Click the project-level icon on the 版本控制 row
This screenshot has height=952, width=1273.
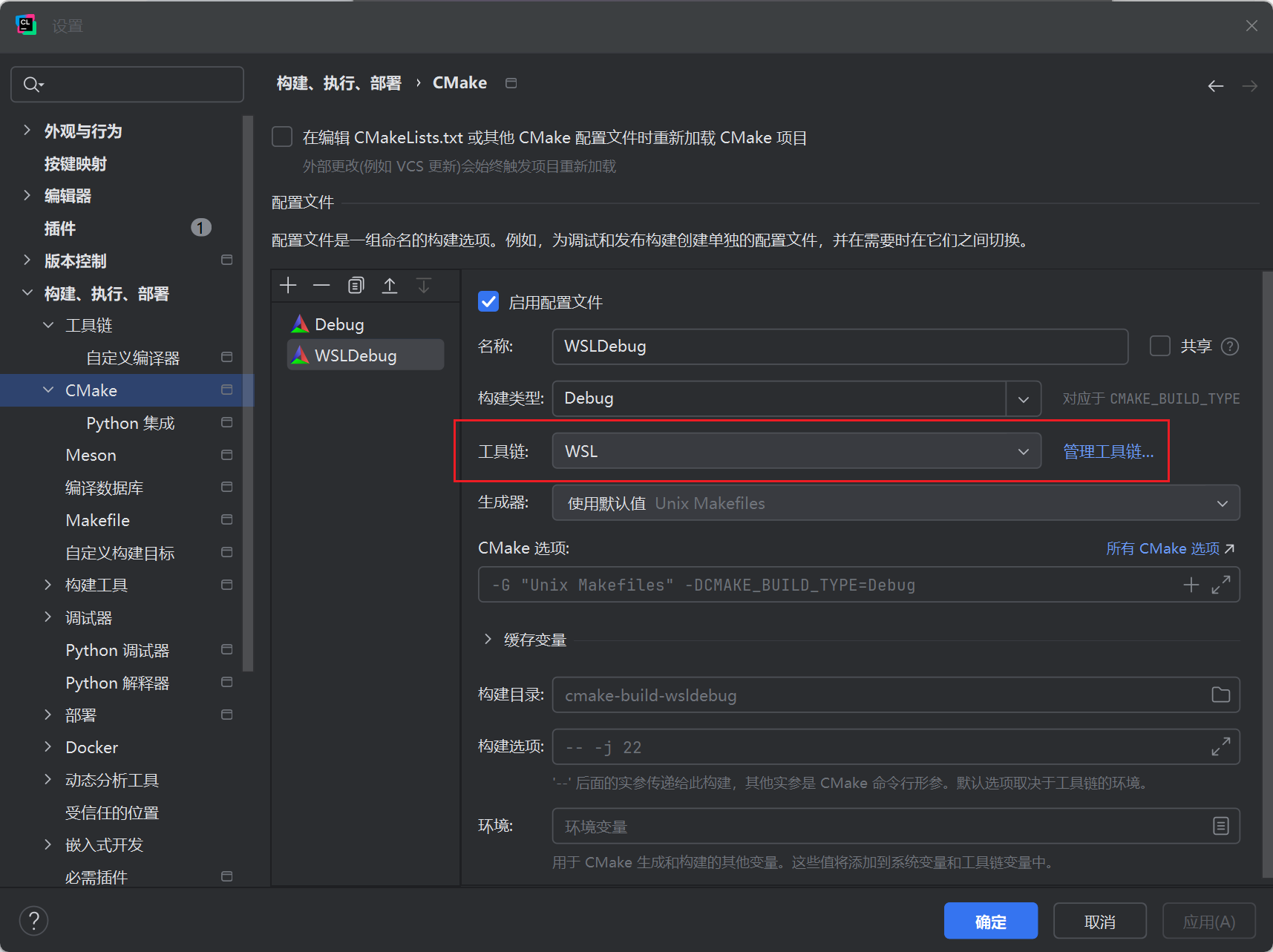227,260
